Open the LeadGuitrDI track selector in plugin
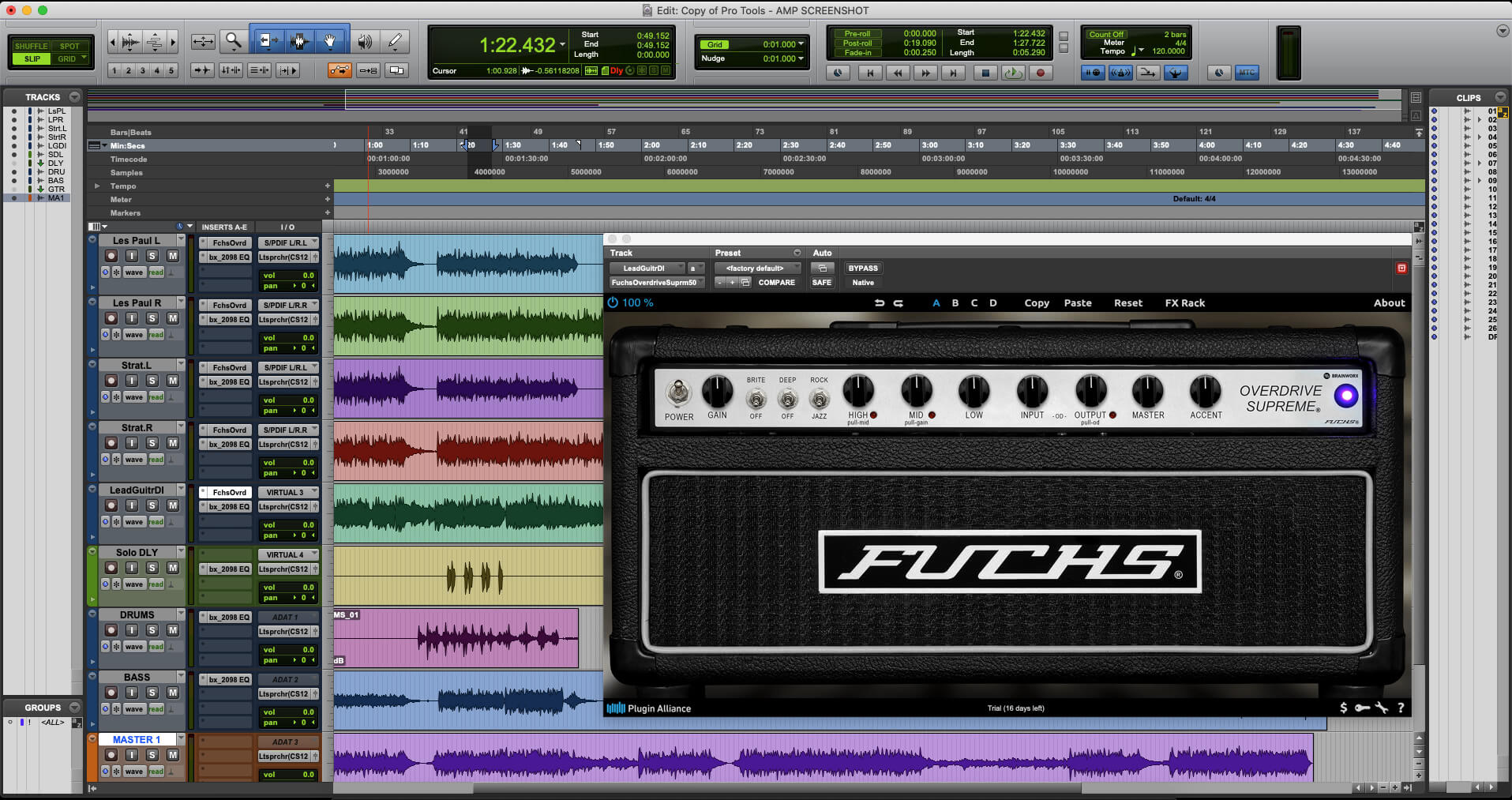This screenshot has width=1512, height=800. click(x=648, y=269)
